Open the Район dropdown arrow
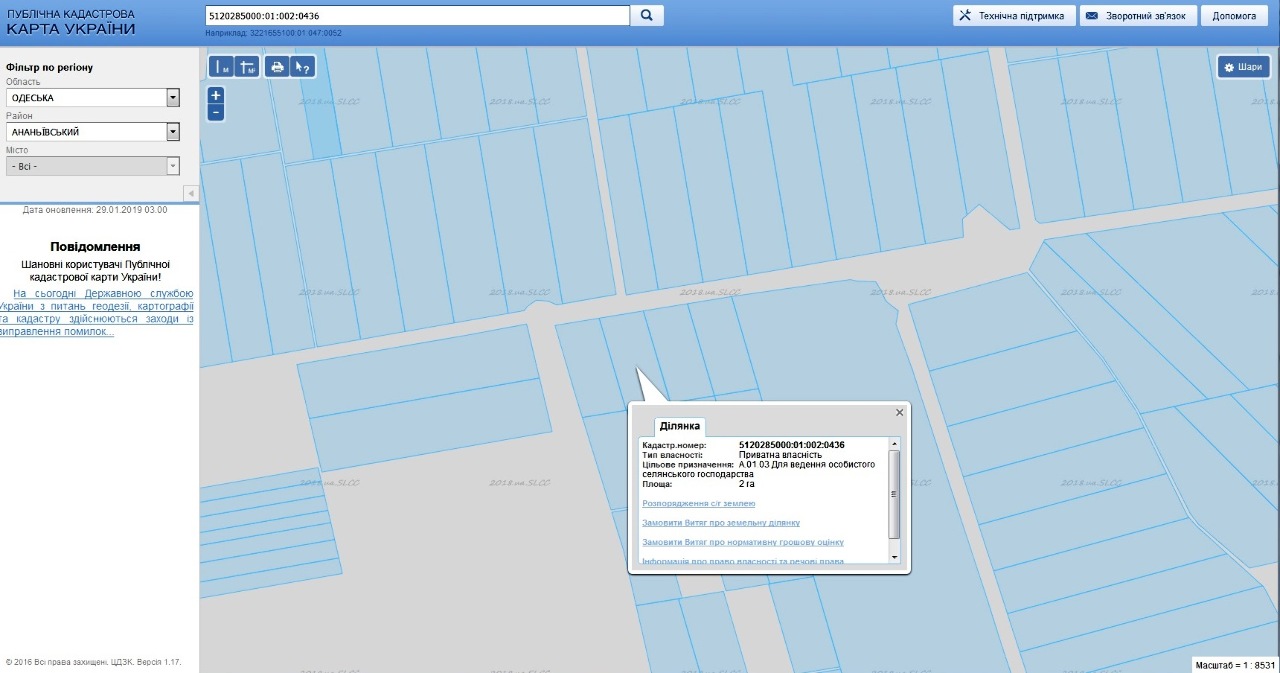The width and height of the screenshot is (1280, 673). click(x=173, y=132)
